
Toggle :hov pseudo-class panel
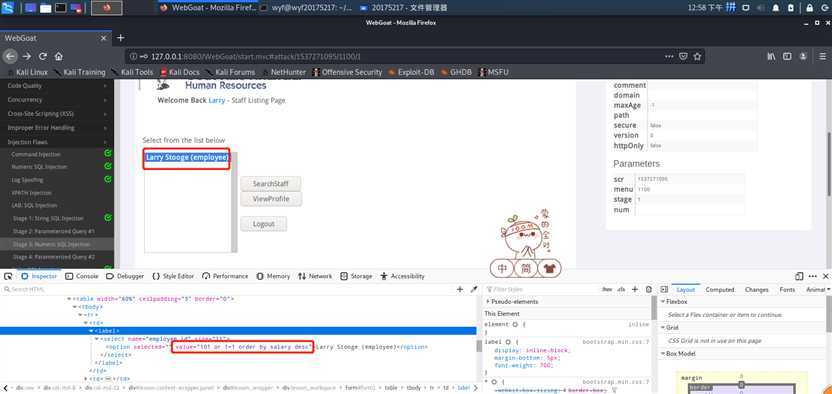coord(607,290)
